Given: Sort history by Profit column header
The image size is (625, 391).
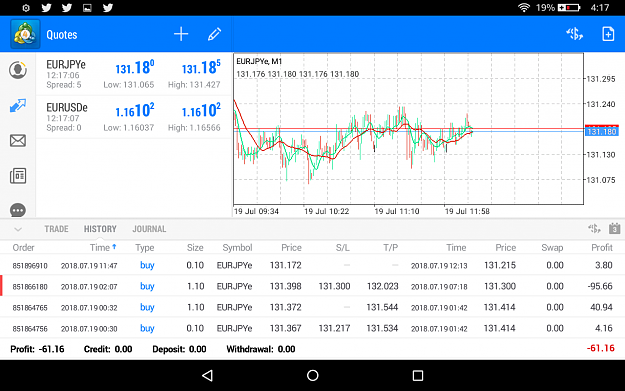Looking at the screenshot, I should (x=601, y=248).
